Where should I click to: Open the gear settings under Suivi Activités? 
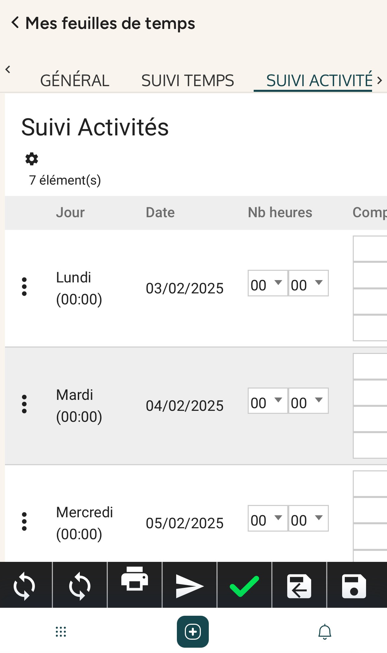click(32, 159)
